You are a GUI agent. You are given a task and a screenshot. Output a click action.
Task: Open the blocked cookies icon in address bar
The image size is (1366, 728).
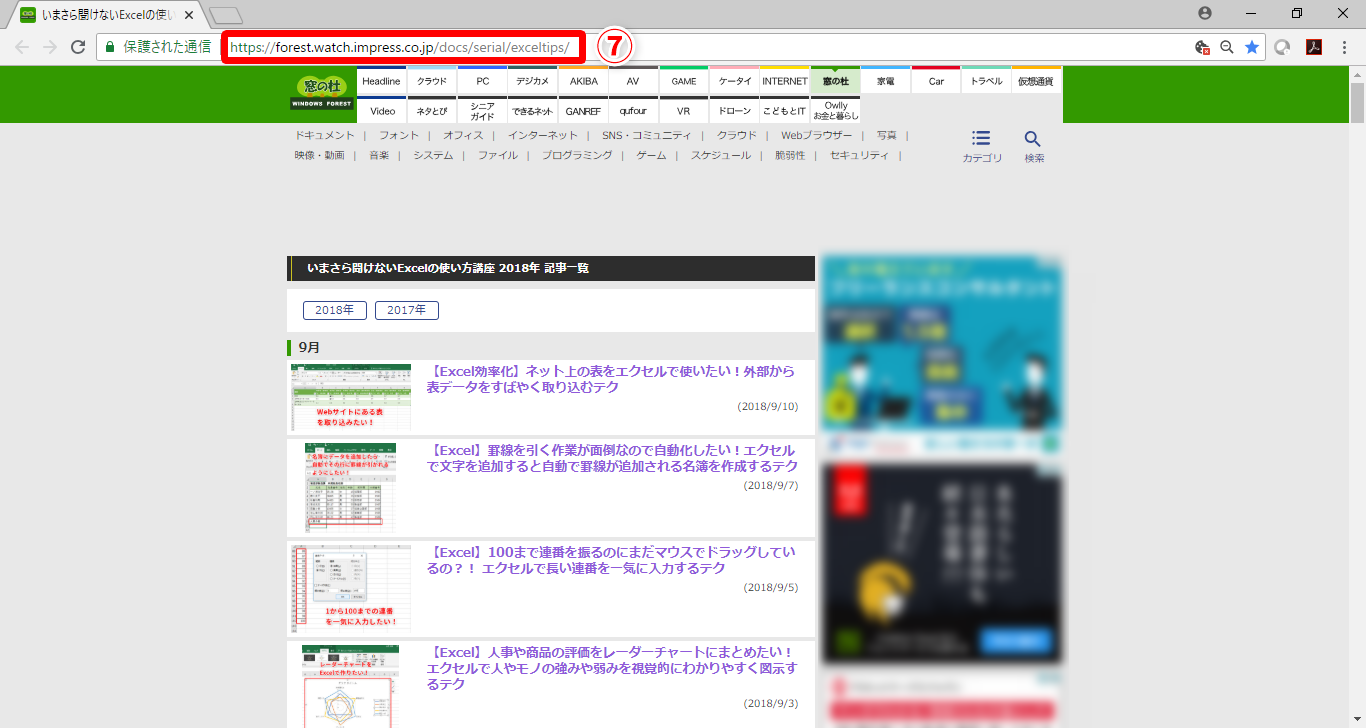coord(1202,47)
